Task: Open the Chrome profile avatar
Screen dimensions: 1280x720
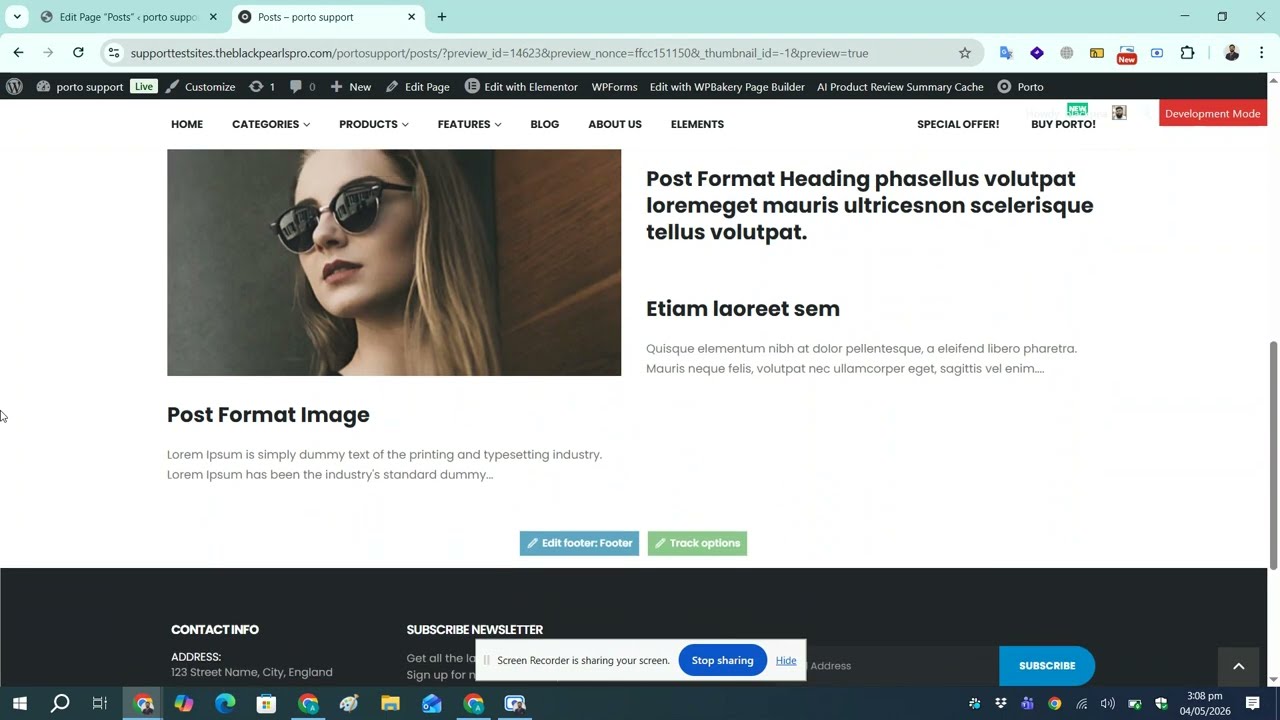Action: [x=1232, y=53]
